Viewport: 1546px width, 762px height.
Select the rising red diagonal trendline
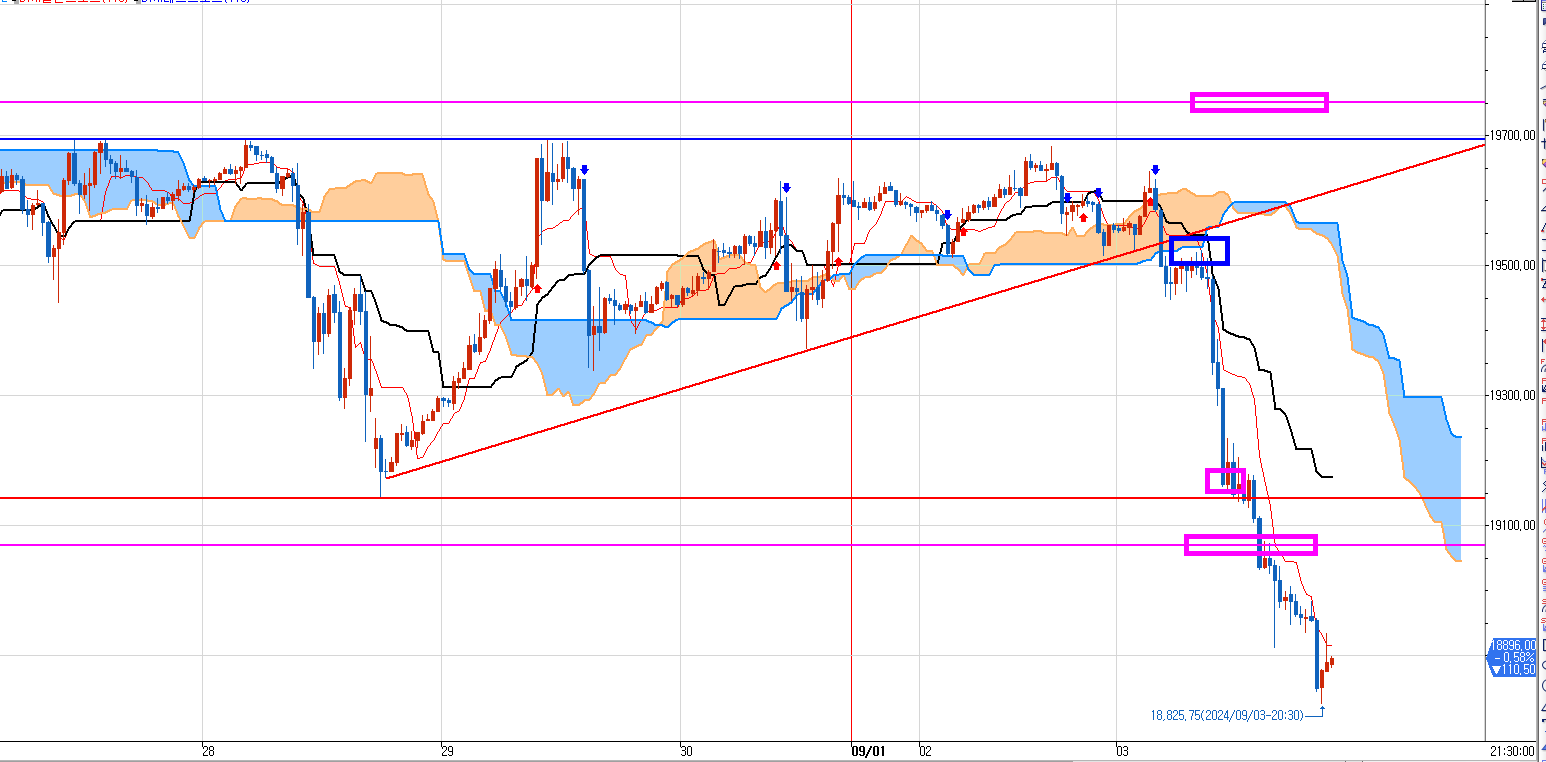[x=935, y=311]
